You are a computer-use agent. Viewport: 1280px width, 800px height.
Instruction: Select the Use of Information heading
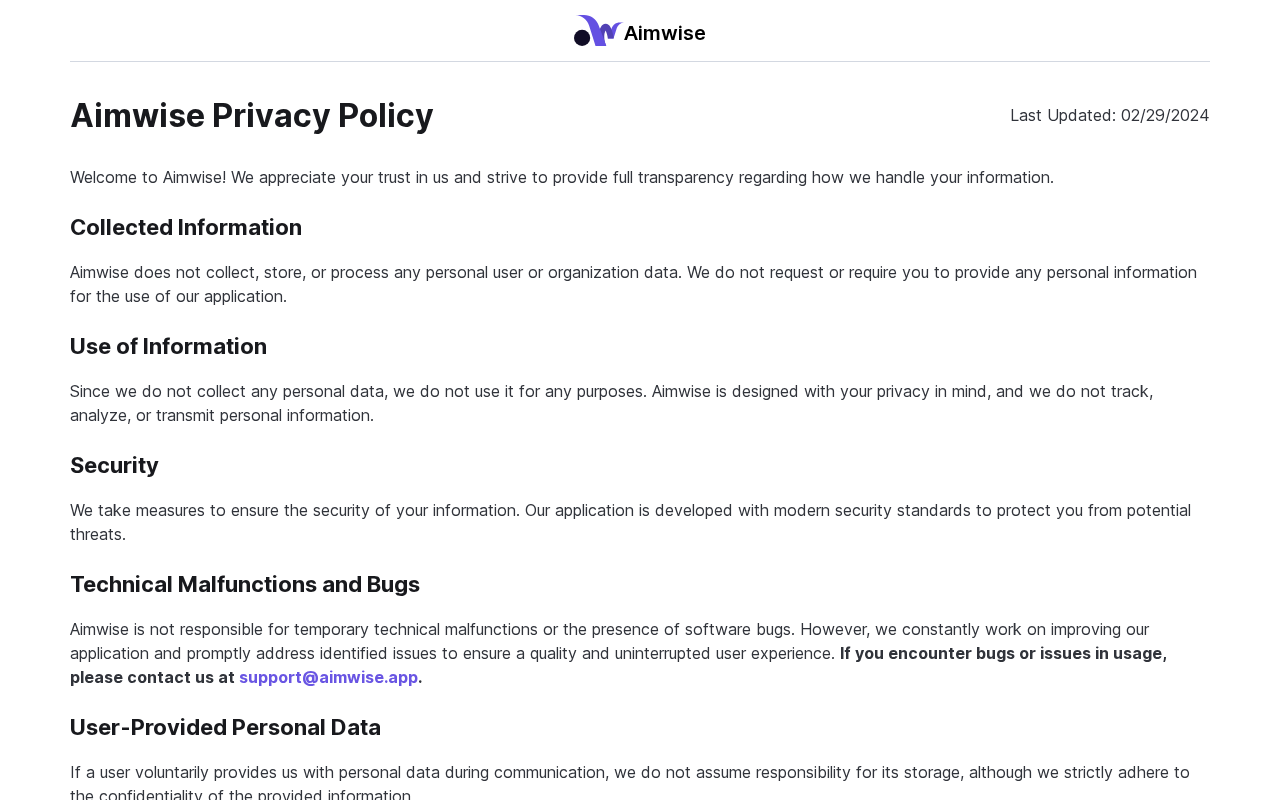pyautogui.click(x=168, y=347)
